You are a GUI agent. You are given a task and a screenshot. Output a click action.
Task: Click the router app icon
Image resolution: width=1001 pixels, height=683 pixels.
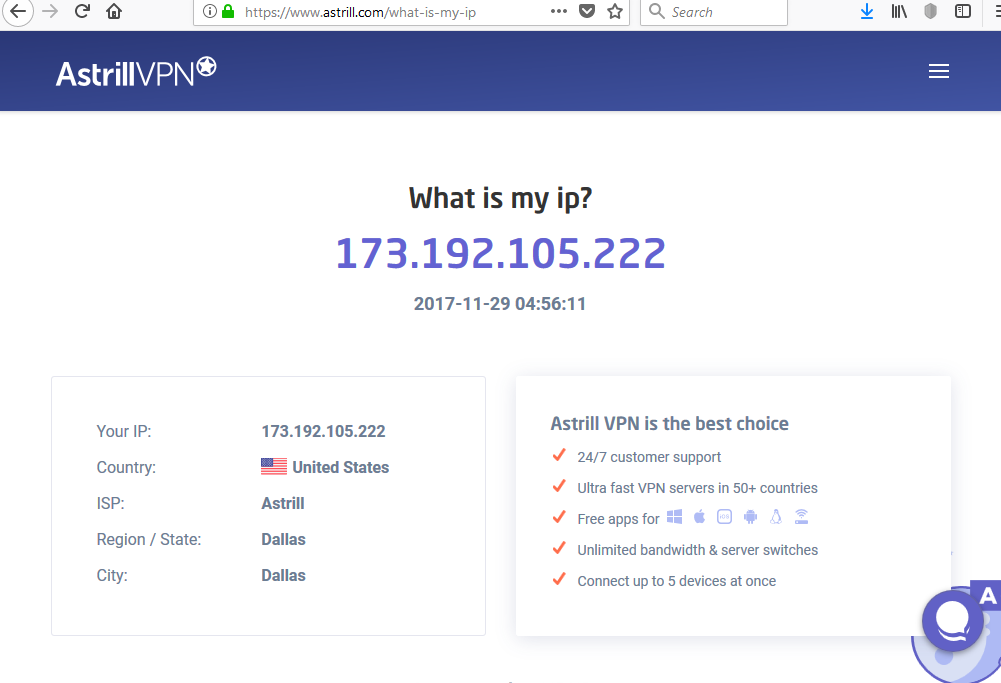(801, 516)
